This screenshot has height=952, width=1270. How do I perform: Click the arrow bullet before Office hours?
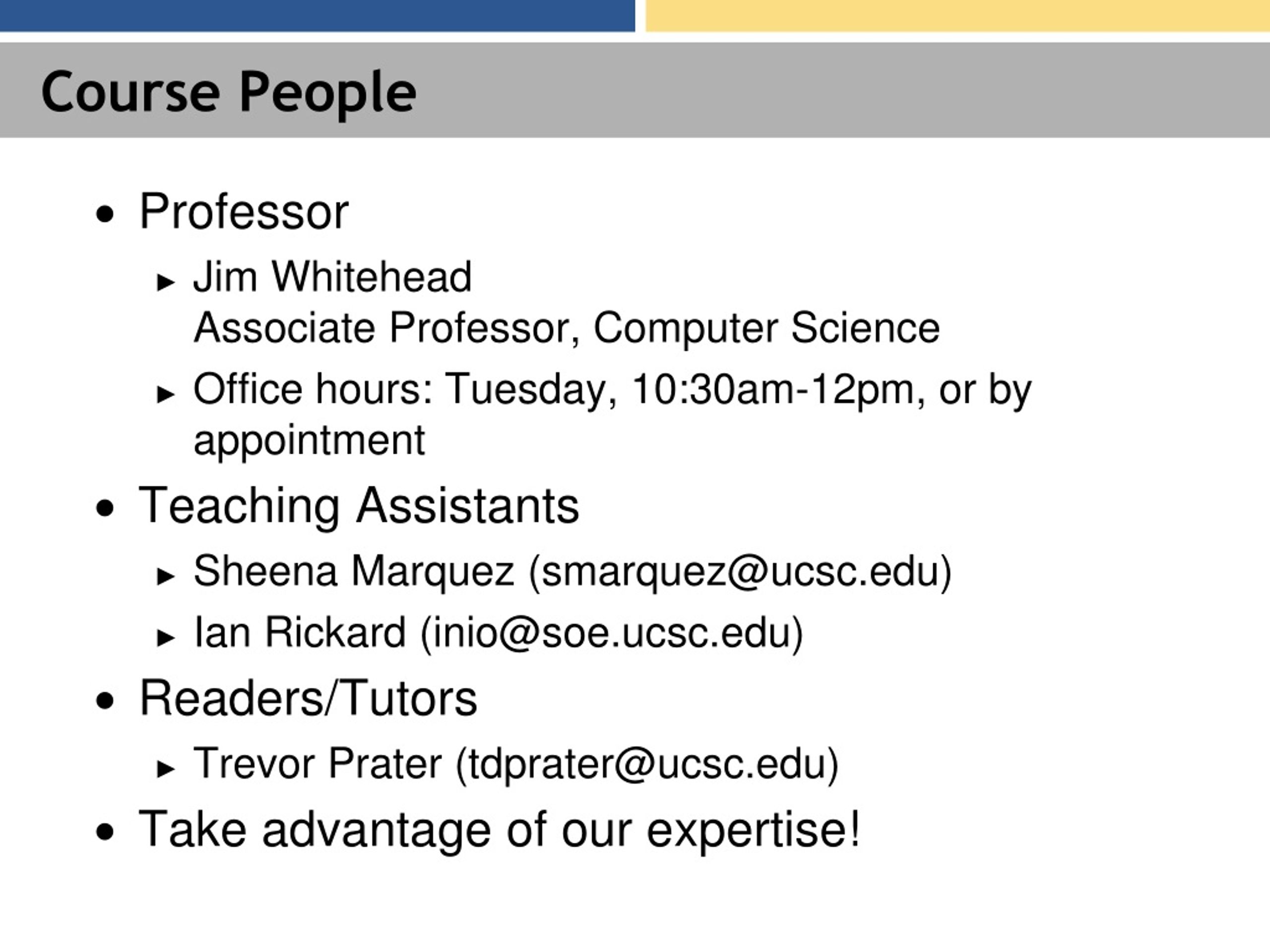(165, 394)
